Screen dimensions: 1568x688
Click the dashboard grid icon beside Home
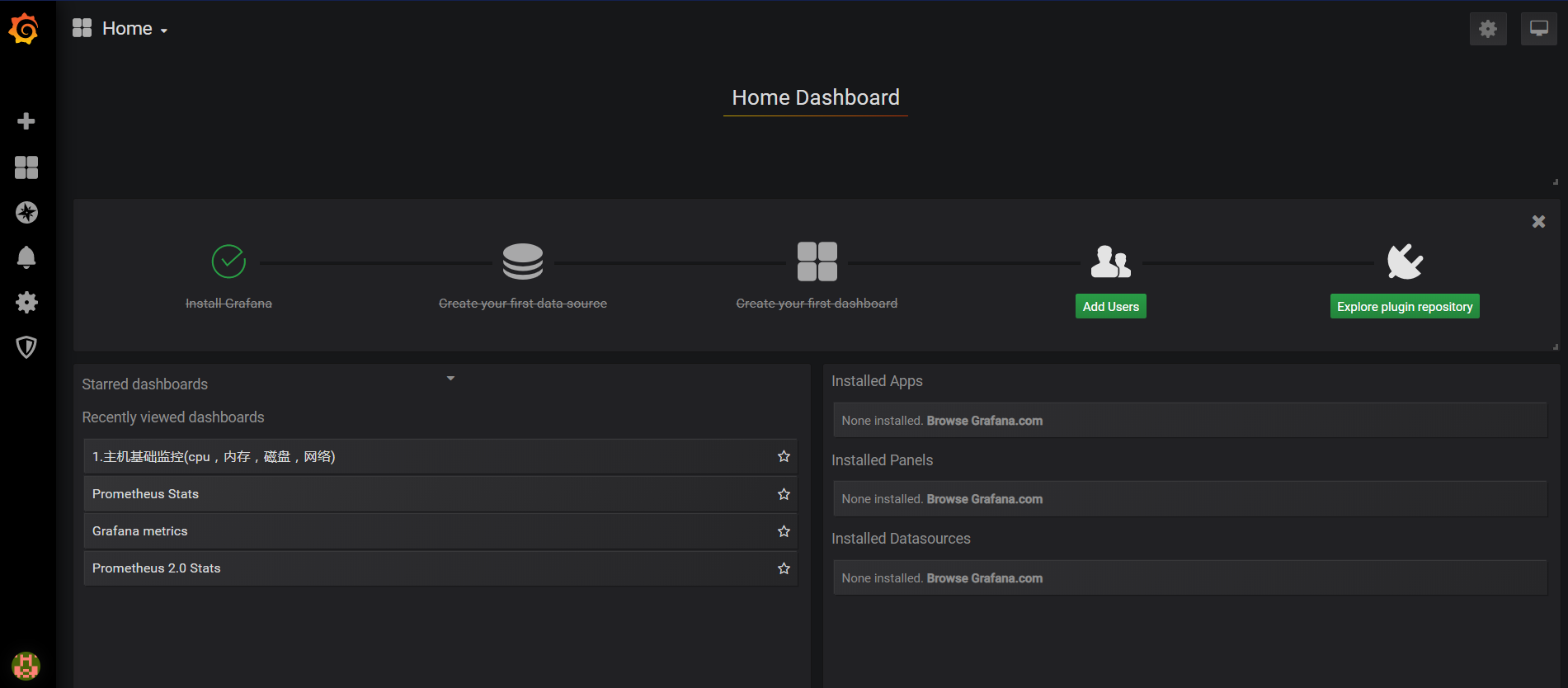click(x=82, y=28)
